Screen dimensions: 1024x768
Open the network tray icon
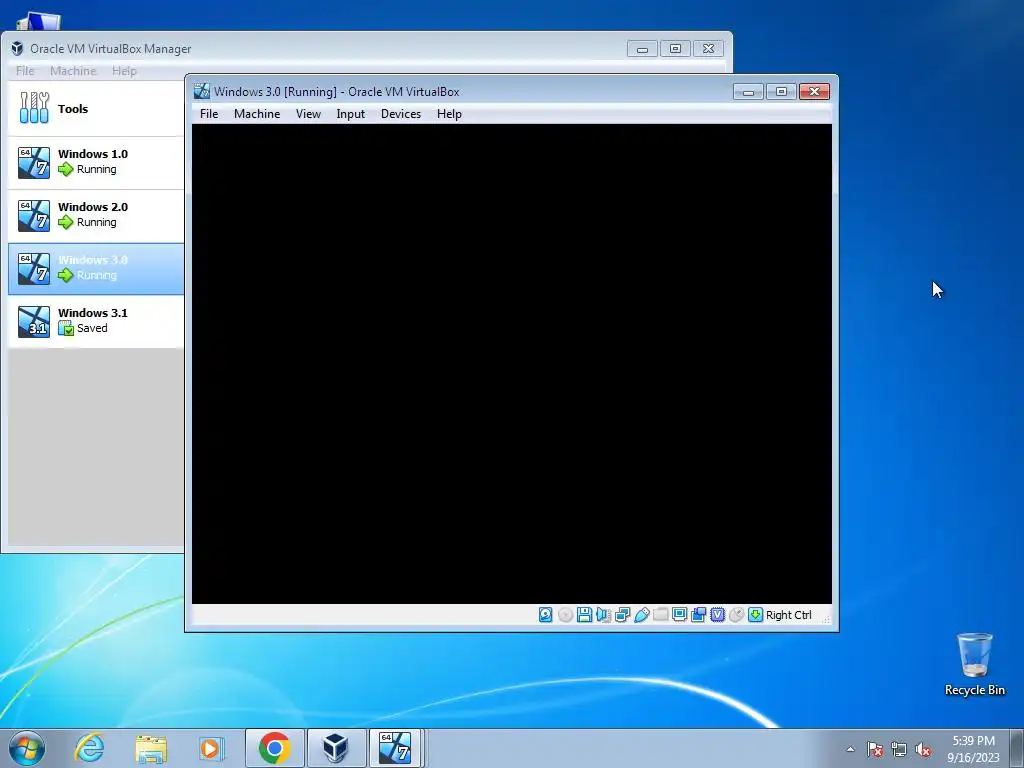coord(899,749)
